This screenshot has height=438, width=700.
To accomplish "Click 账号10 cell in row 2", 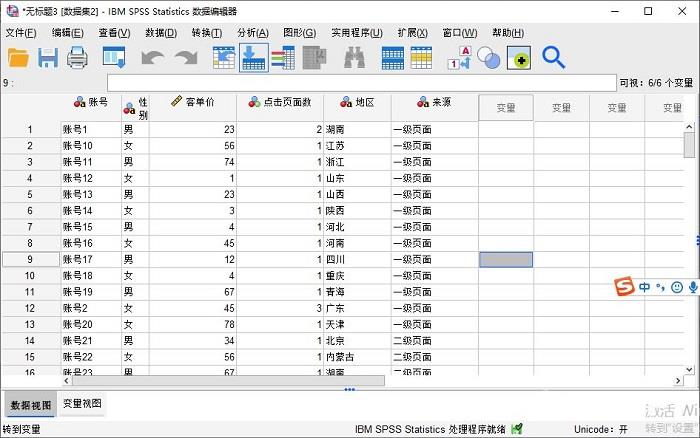I will [91, 146].
